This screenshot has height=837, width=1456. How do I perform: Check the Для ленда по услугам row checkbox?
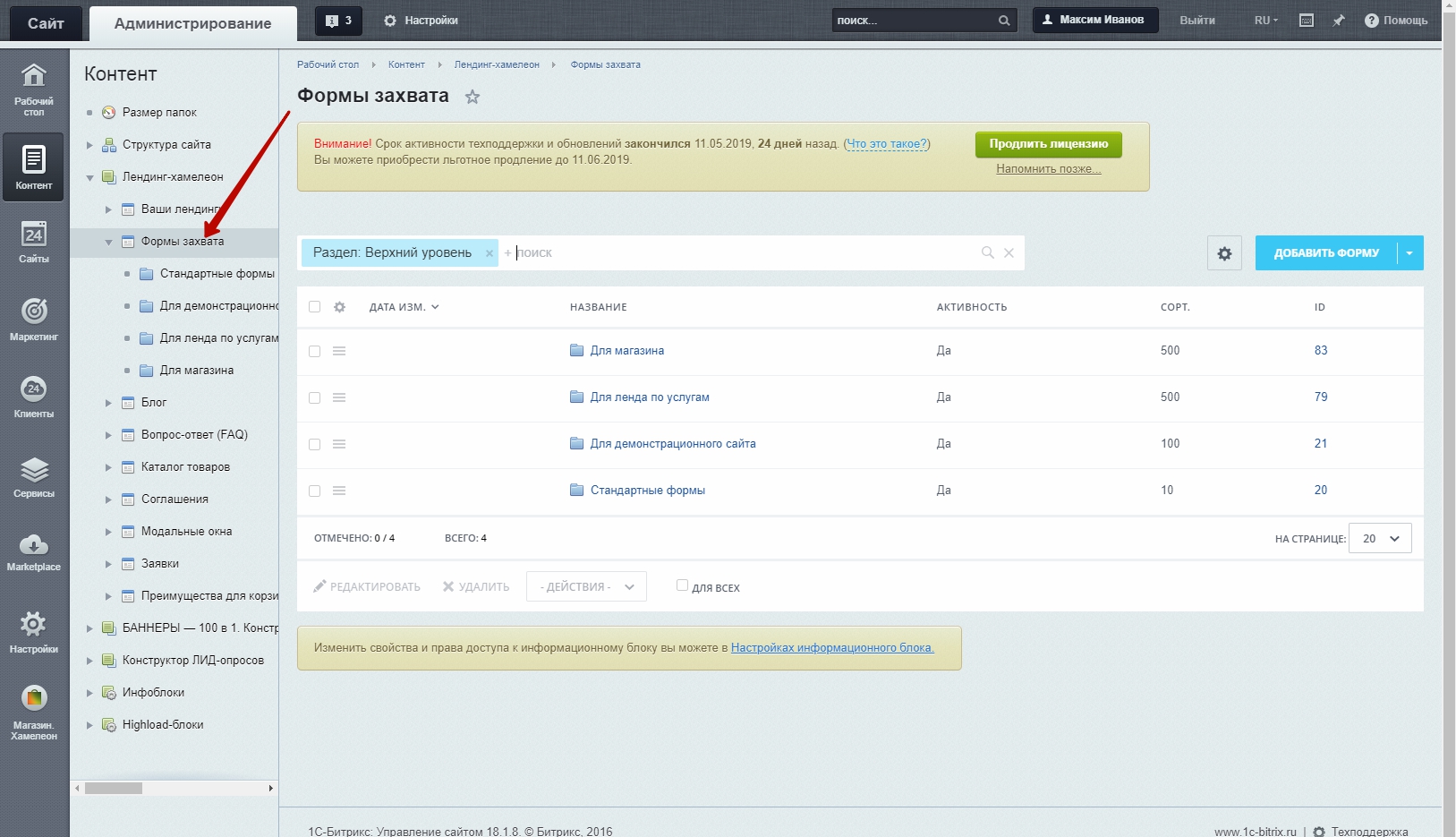tap(314, 397)
